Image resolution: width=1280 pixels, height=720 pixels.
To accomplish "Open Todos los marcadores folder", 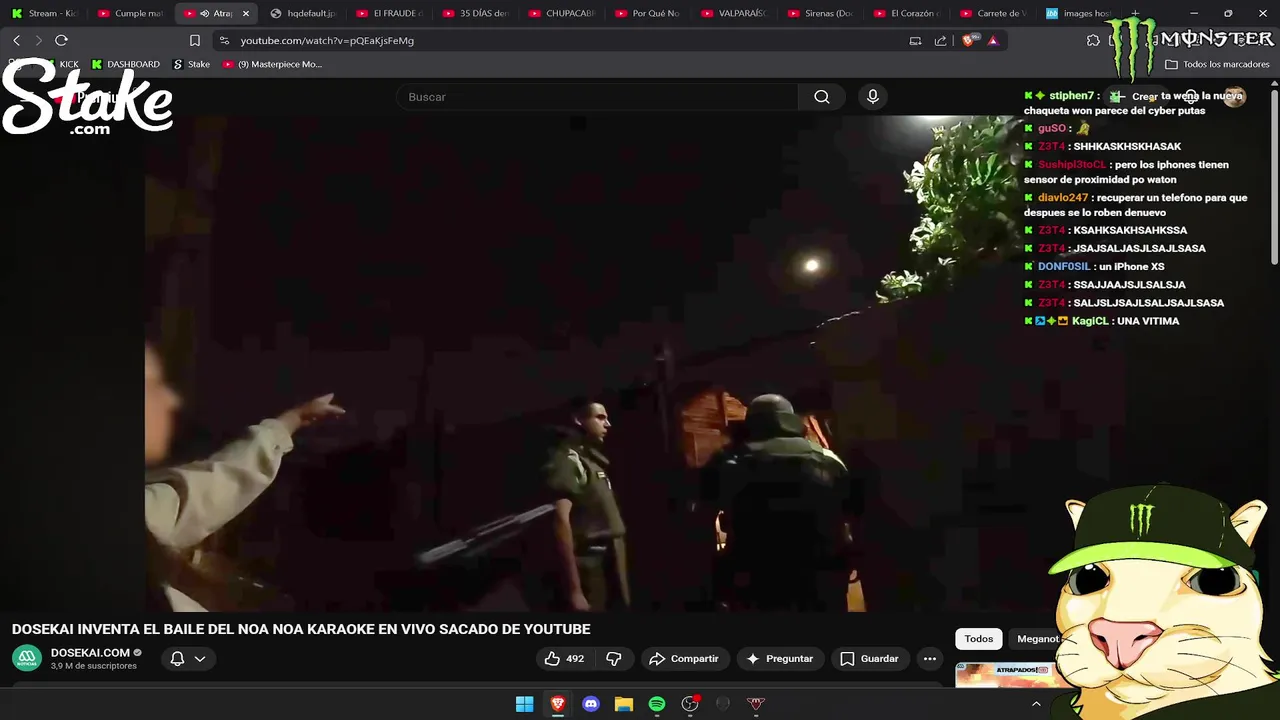I will pos(1217,64).
